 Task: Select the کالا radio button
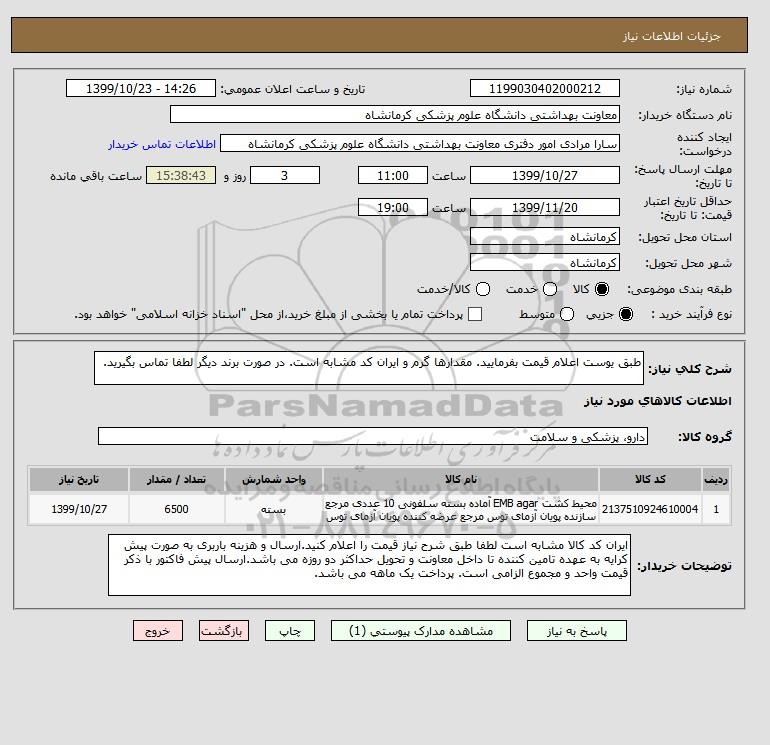click(602, 289)
